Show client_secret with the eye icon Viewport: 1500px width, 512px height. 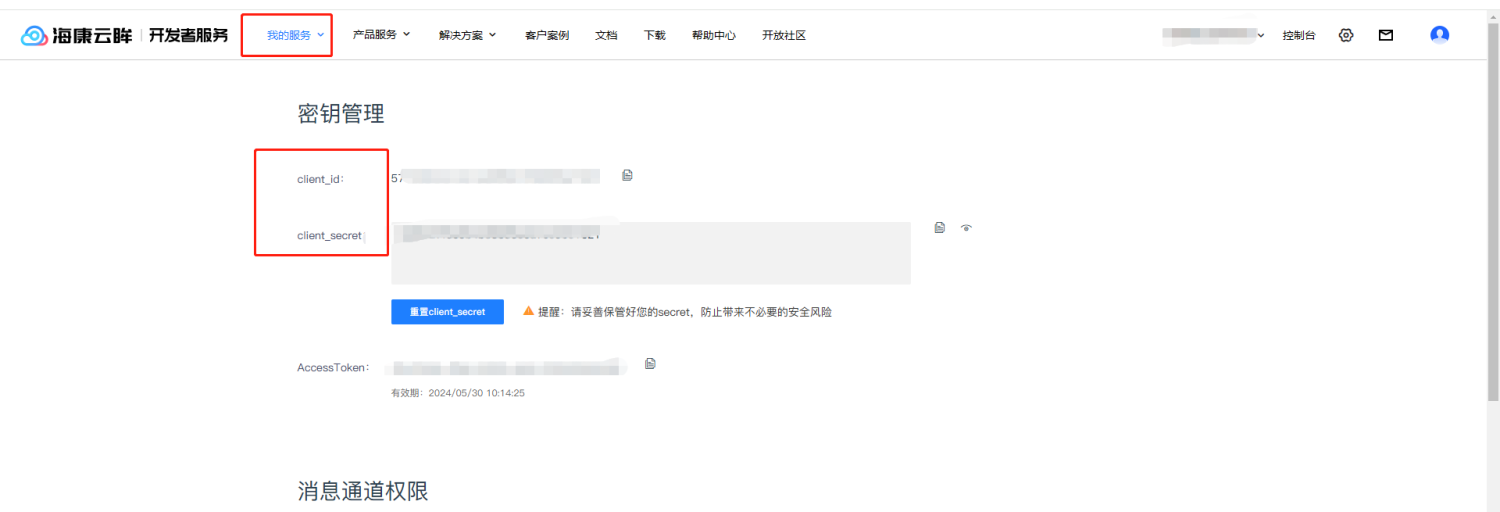(966, 228)
